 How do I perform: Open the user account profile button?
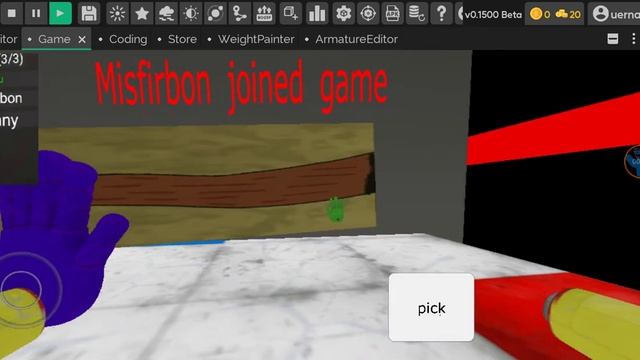(614, 13)
